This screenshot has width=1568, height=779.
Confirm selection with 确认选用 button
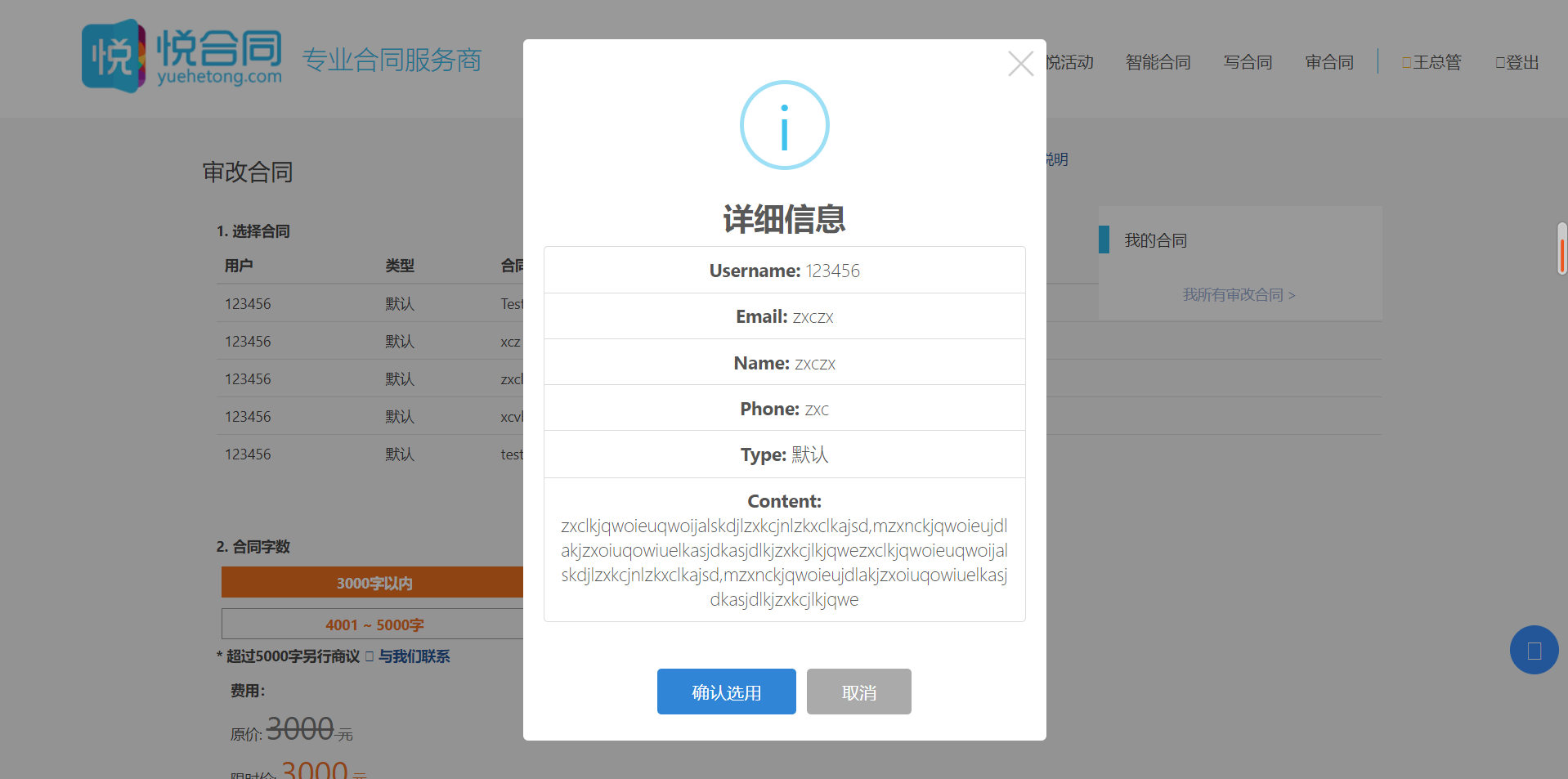tap(727, 692)
